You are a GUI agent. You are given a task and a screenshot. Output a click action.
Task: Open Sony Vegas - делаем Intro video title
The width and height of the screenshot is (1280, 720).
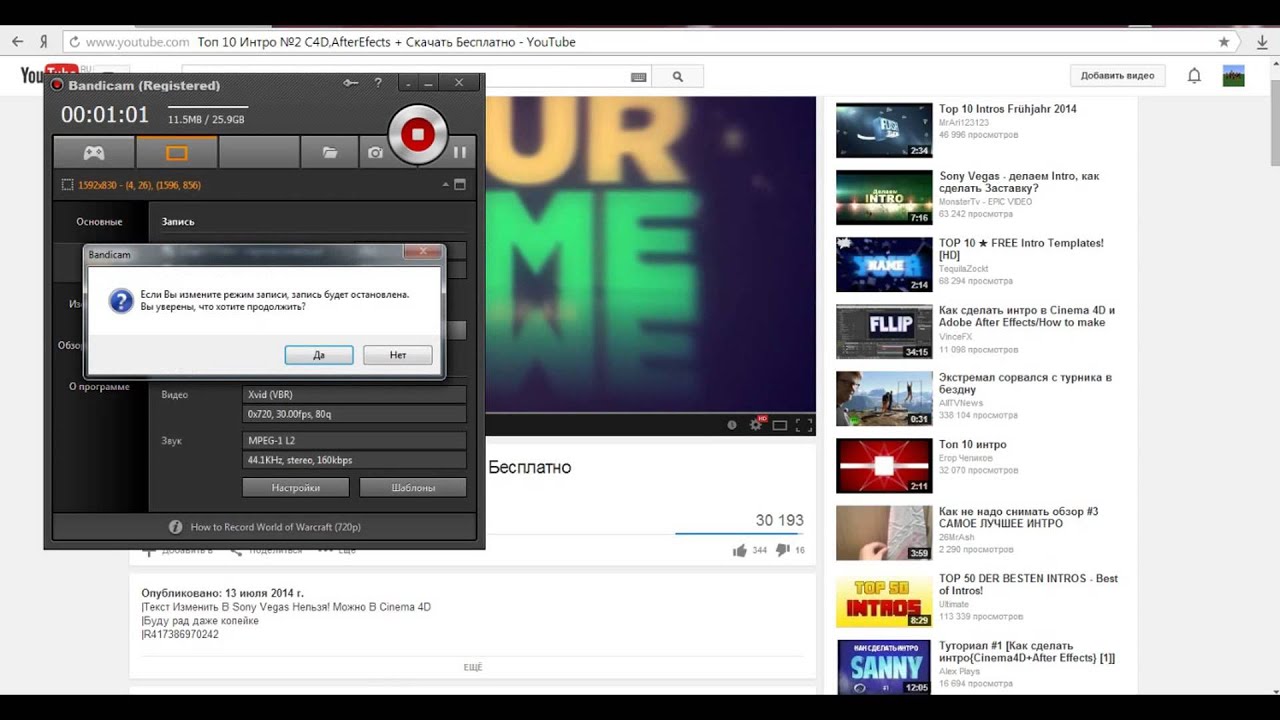point(1019,182)
